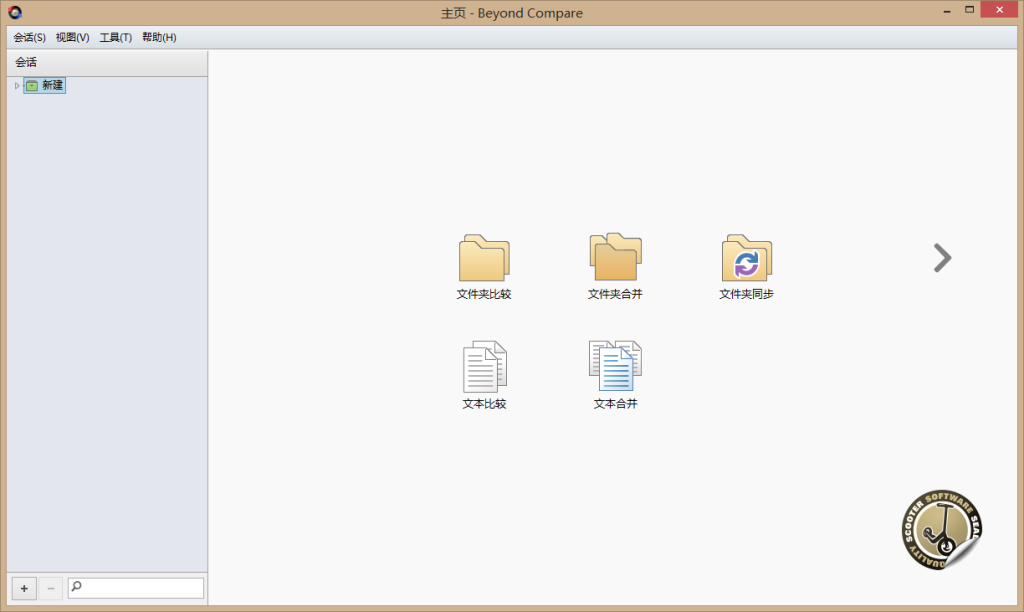Select the 新建 session folder icon
The height and width of the screenshot is (612, 1024).
tap(31, 85)
